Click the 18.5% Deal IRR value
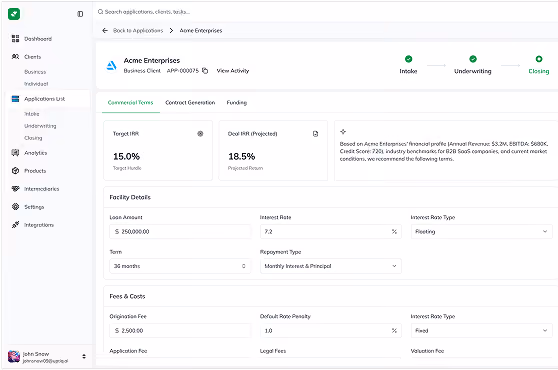The image size is (558, 370). (x=242, y=157)
